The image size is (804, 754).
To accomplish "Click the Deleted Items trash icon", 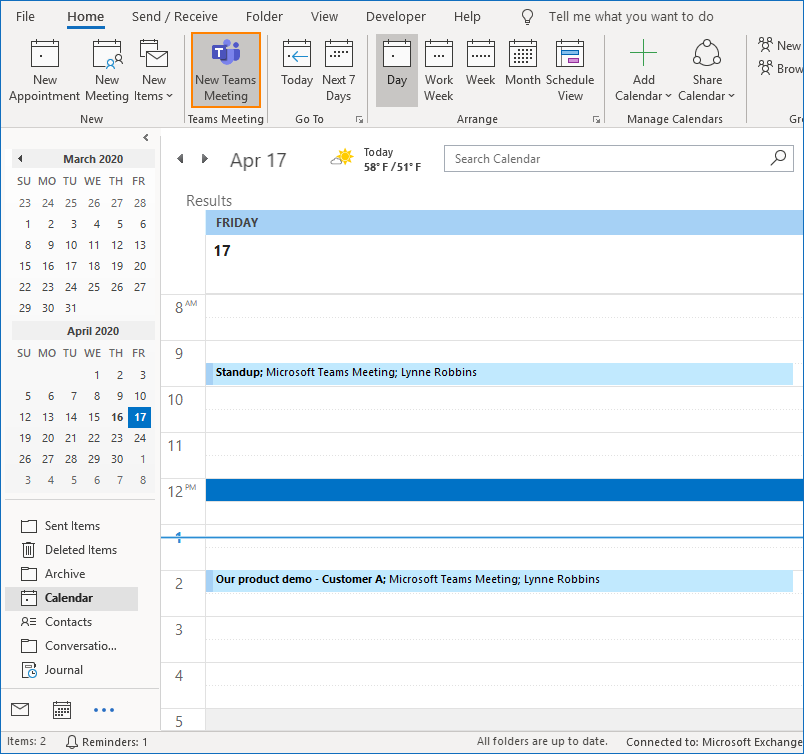I will point(29,550).
